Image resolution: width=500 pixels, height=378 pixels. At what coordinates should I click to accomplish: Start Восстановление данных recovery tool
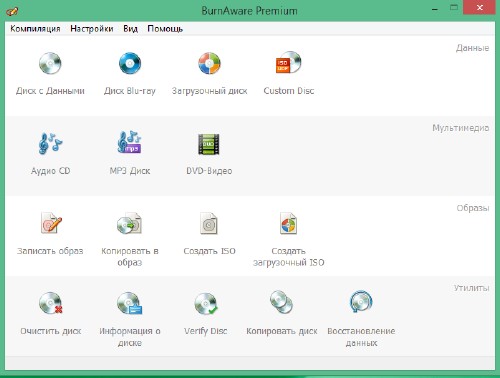pos(361,302)
